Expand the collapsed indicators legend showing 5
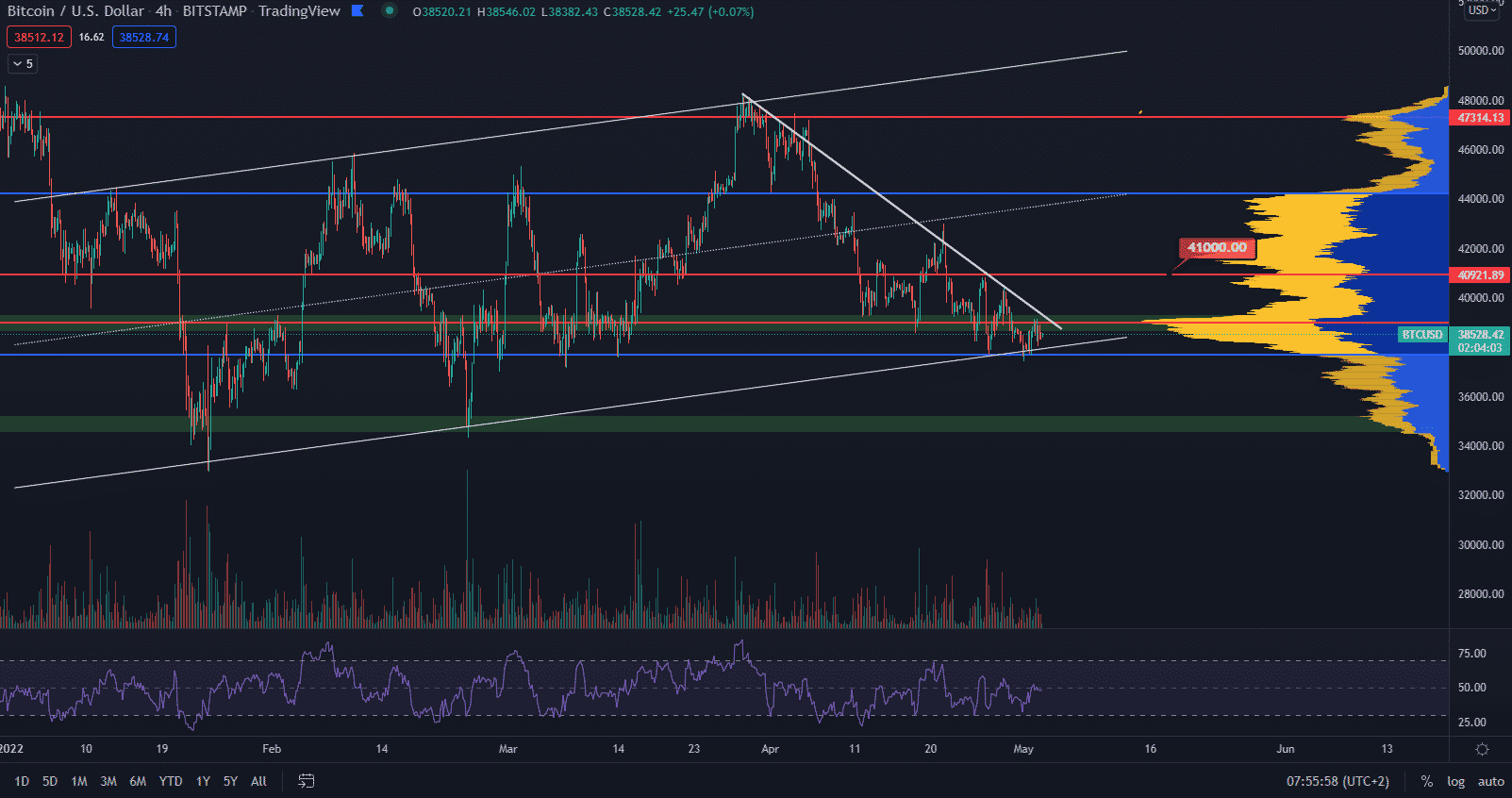 (22, 64)
